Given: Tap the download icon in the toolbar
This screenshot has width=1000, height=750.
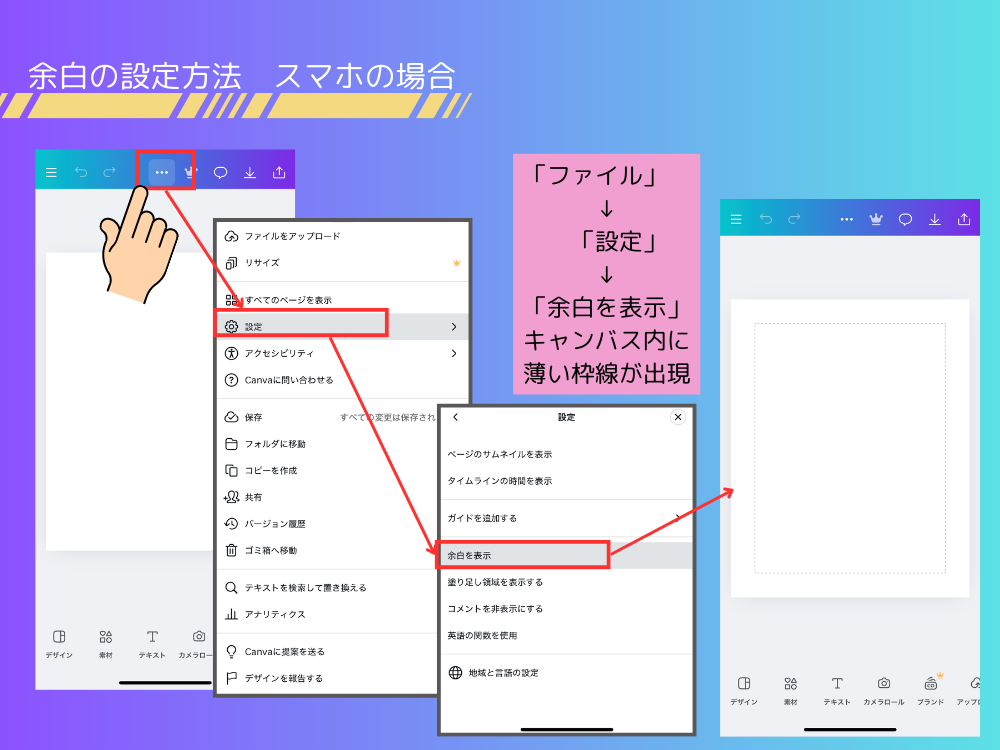Looking at the screenshot, I should (x=249, y=170).
